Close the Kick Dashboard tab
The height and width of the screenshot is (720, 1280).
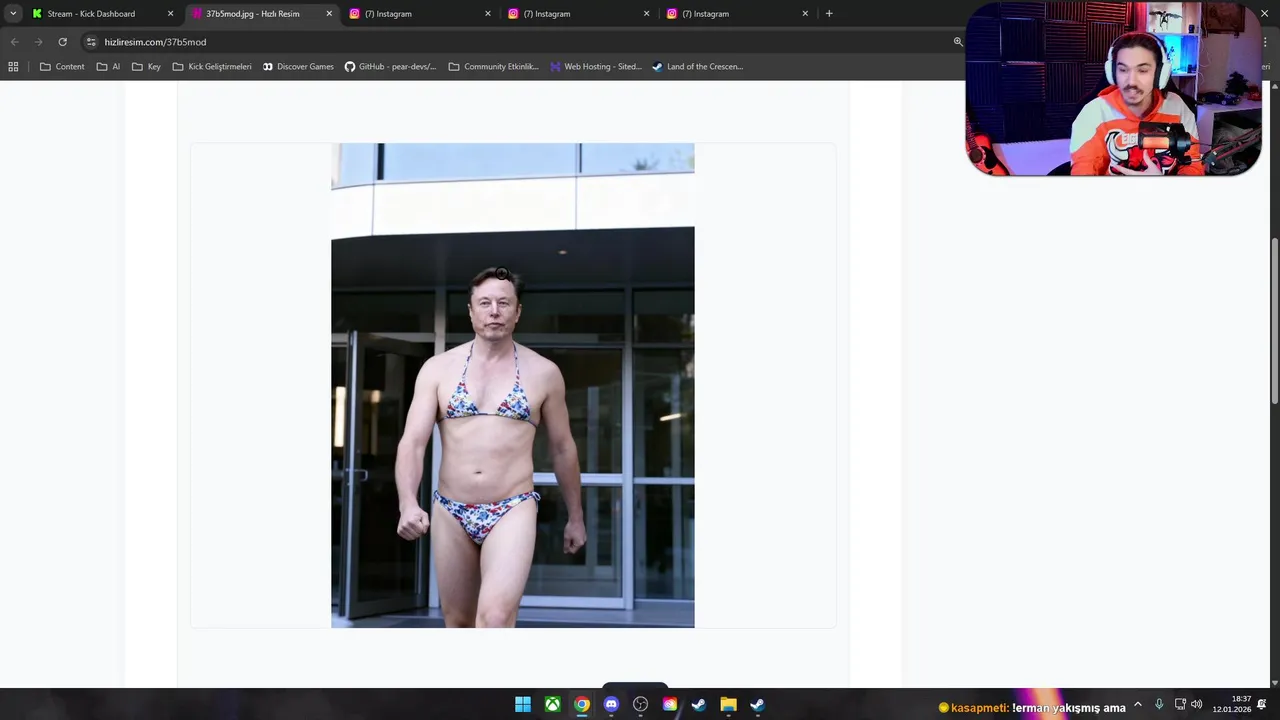click(x=170, y=14)
